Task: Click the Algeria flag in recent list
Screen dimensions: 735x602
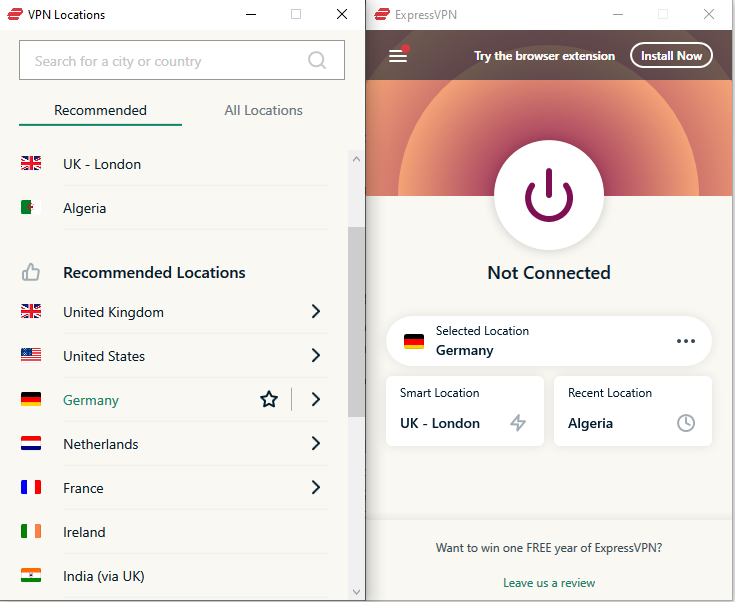Action: pyautogui.click(x=31, y=207)
